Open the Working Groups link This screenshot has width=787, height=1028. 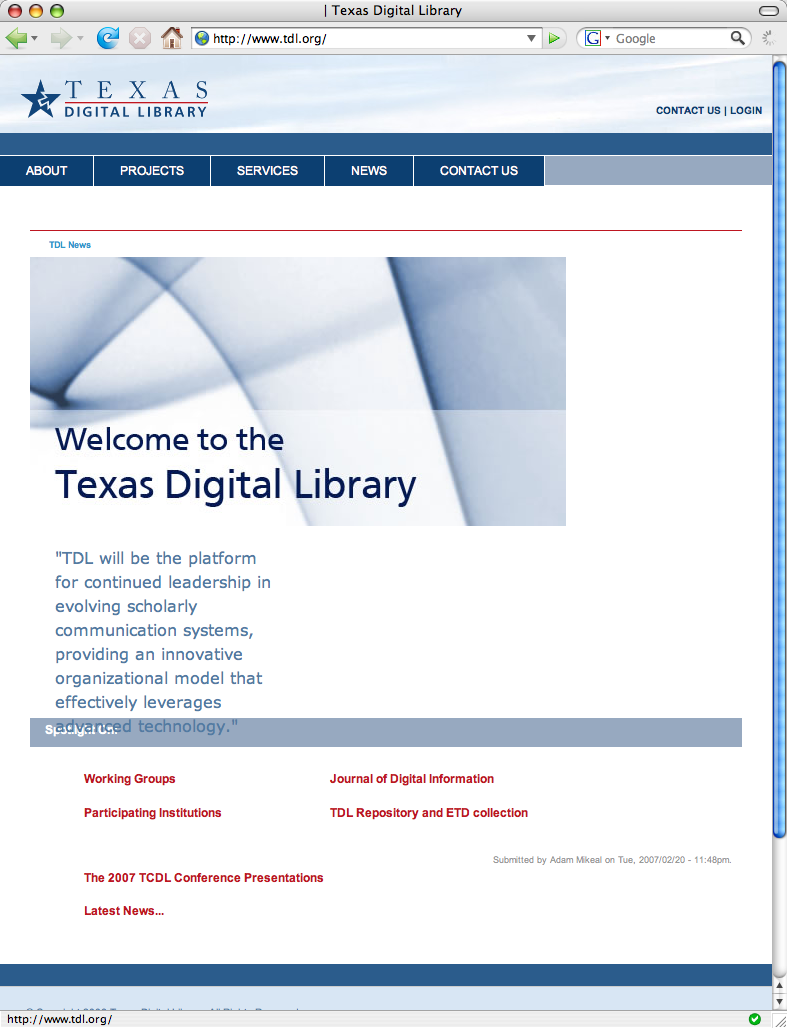coord(129,779)
